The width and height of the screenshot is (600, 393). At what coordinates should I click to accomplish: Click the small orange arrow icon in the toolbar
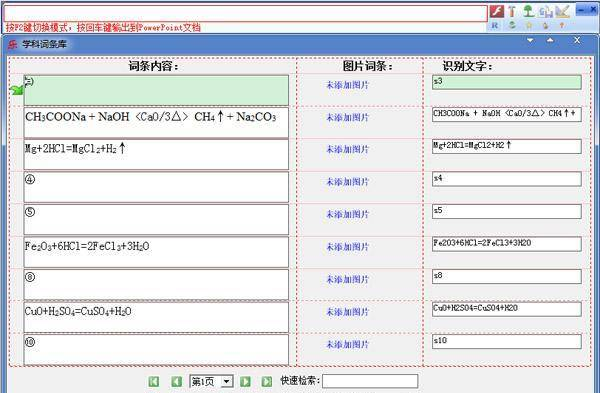click(562, 26)
